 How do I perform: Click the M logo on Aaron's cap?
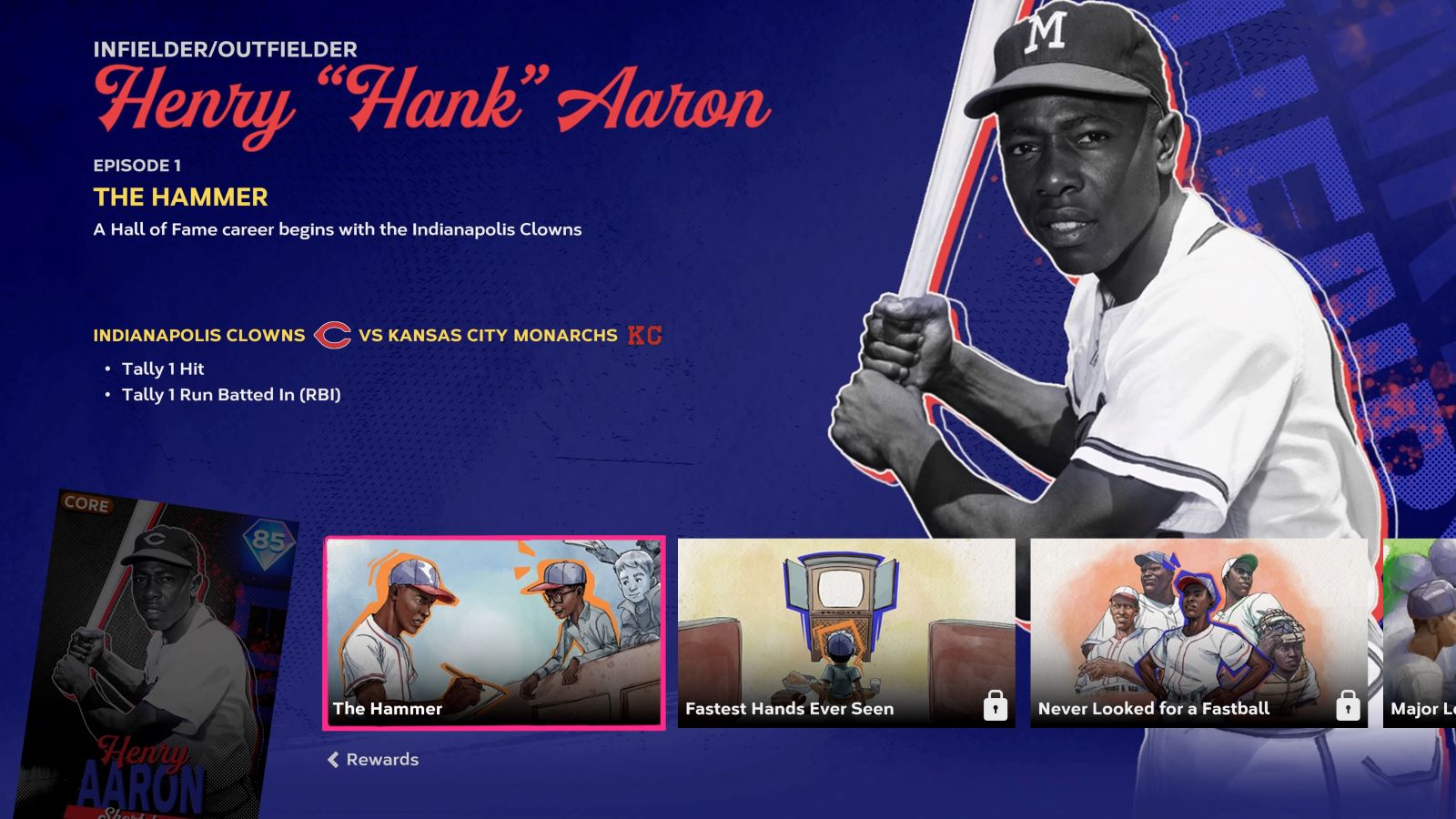coord(1045,32)
